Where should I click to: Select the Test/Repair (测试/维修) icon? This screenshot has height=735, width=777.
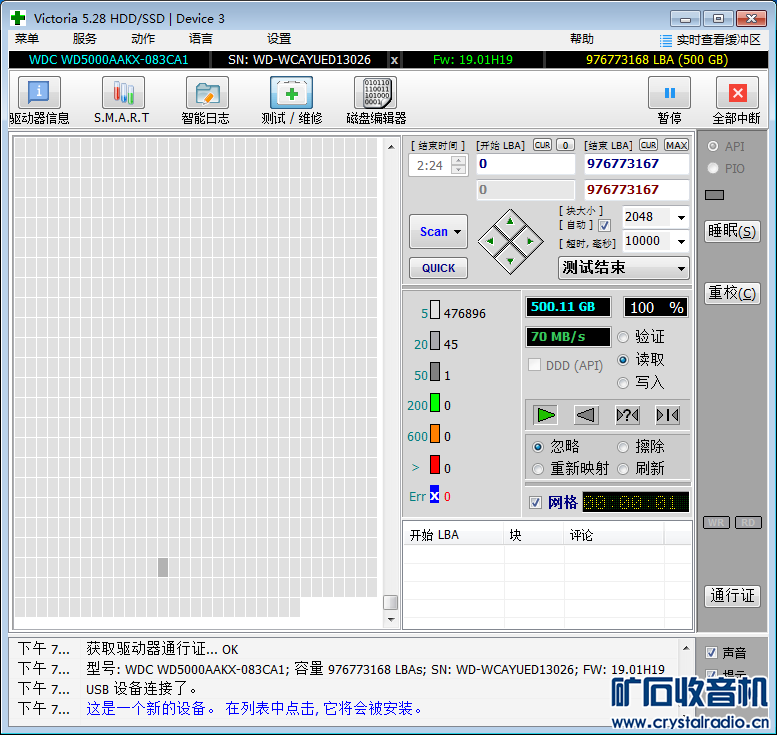291,92
